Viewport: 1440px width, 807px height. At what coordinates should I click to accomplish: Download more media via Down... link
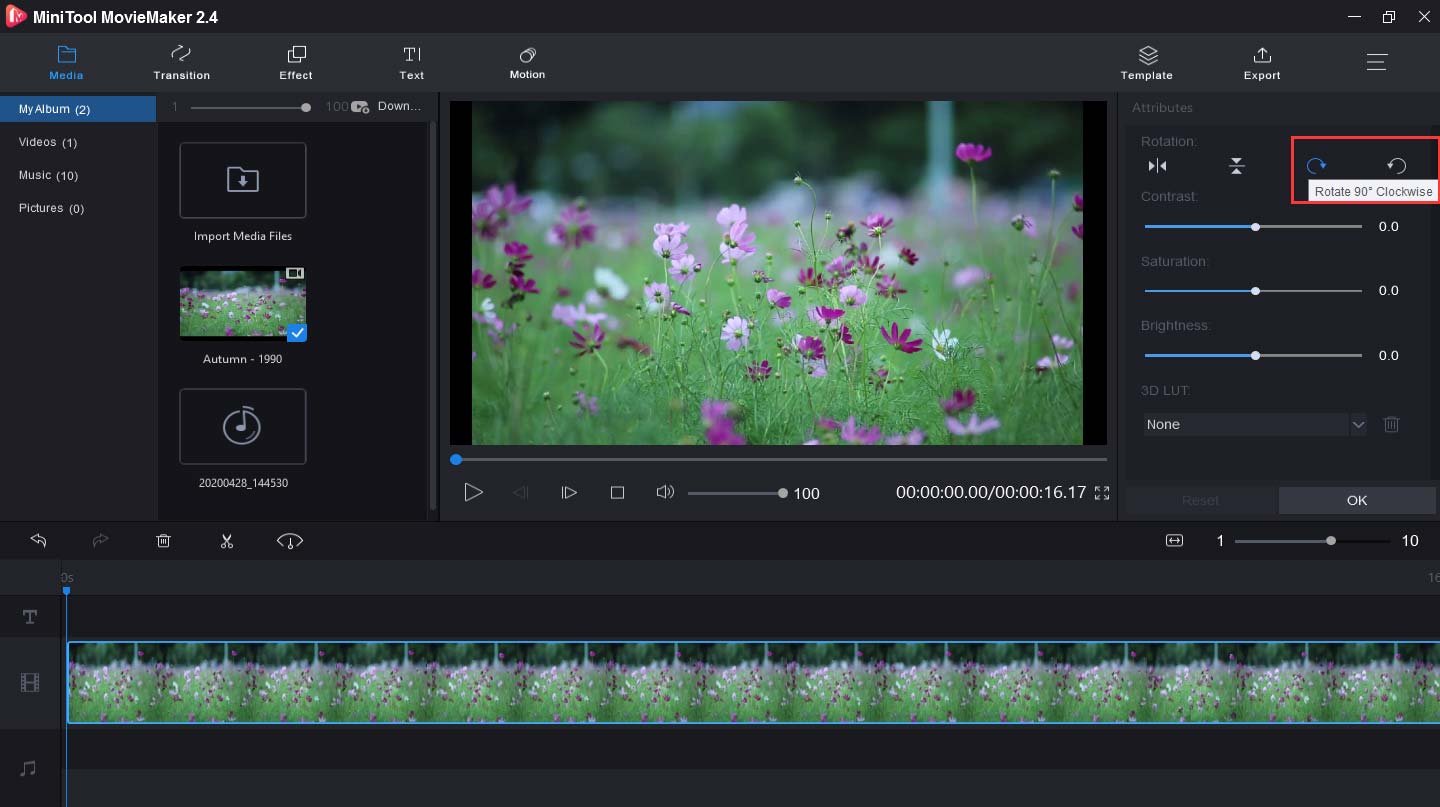point(387,106)
